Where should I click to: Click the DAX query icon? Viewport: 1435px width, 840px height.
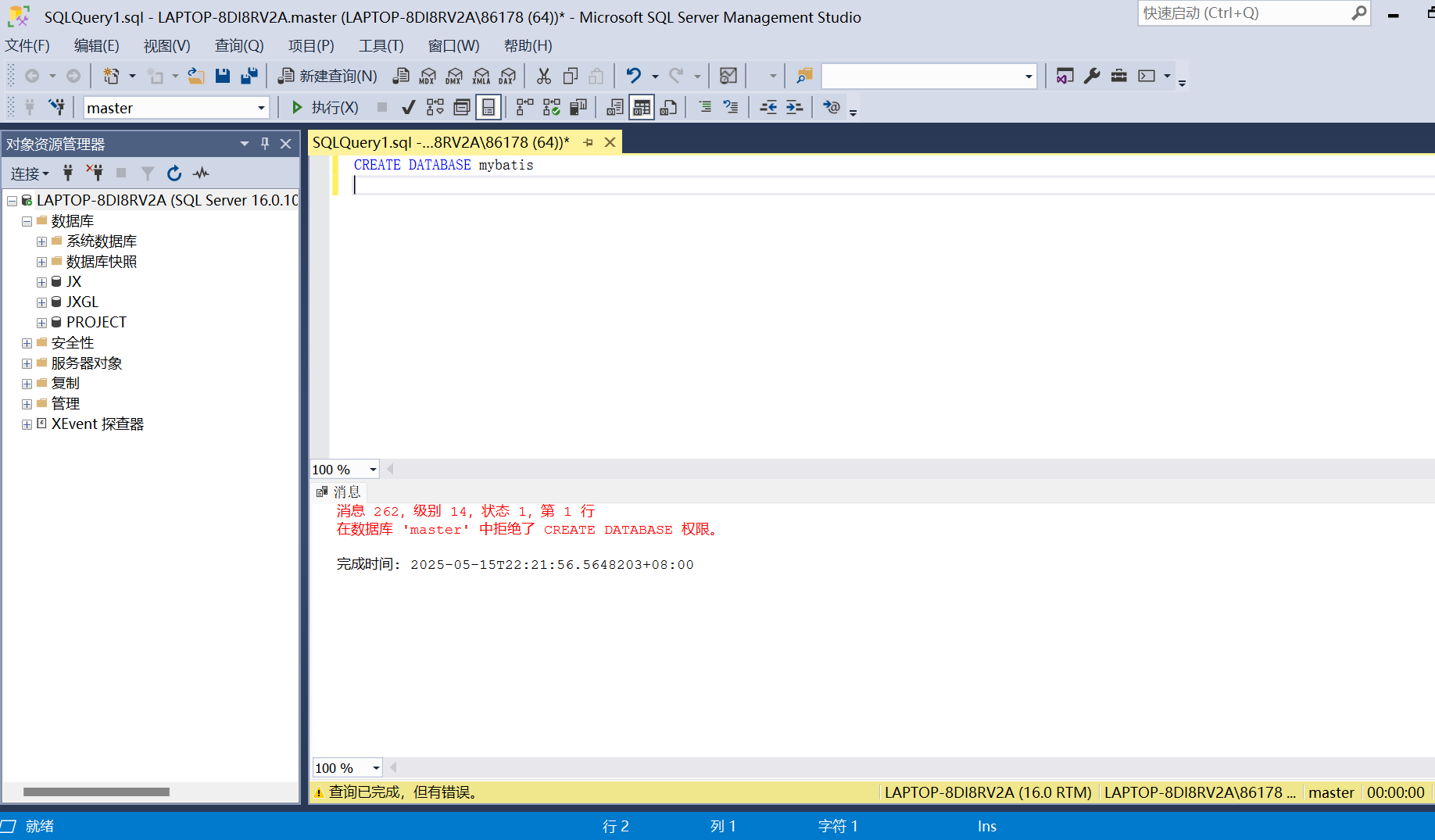[x=507, y=76]
